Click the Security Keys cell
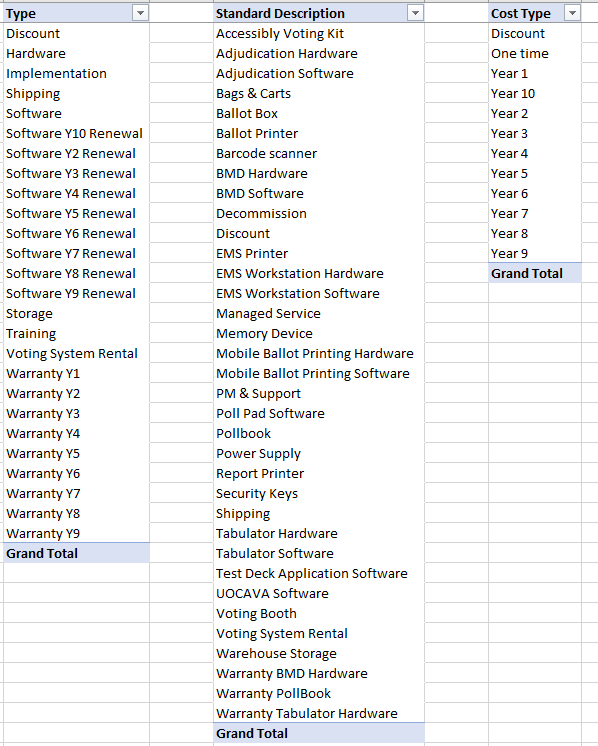The width and height of the screenshot is (598, 746). (x=319, y=493)
